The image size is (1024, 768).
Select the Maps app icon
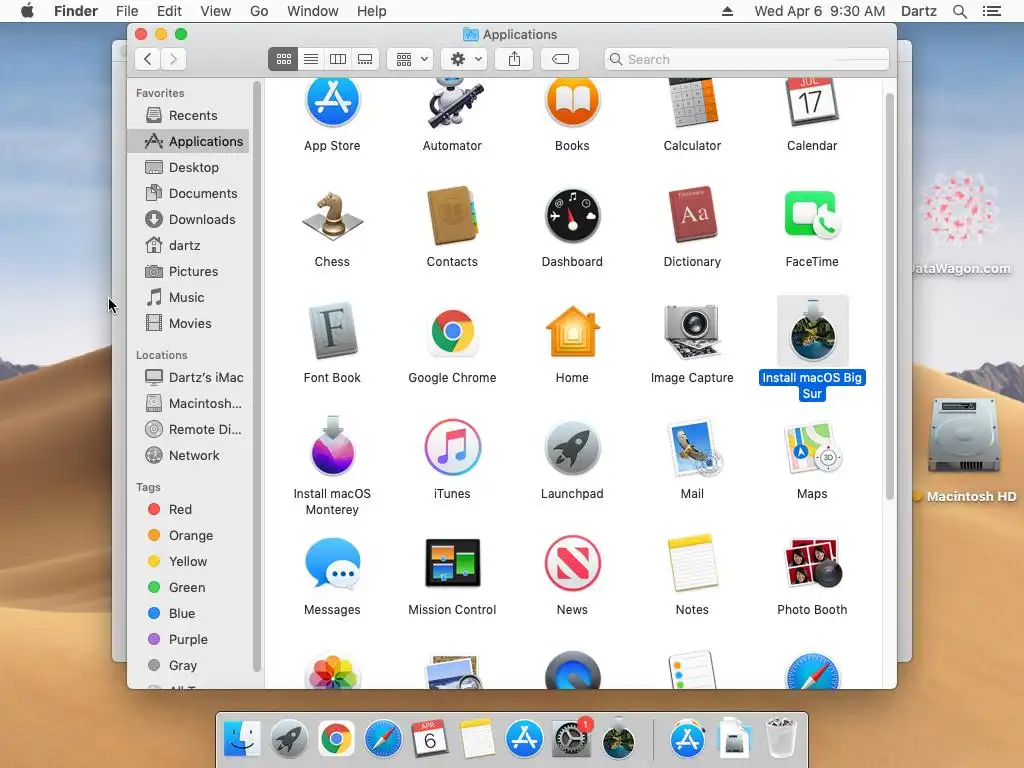[812, 447]
